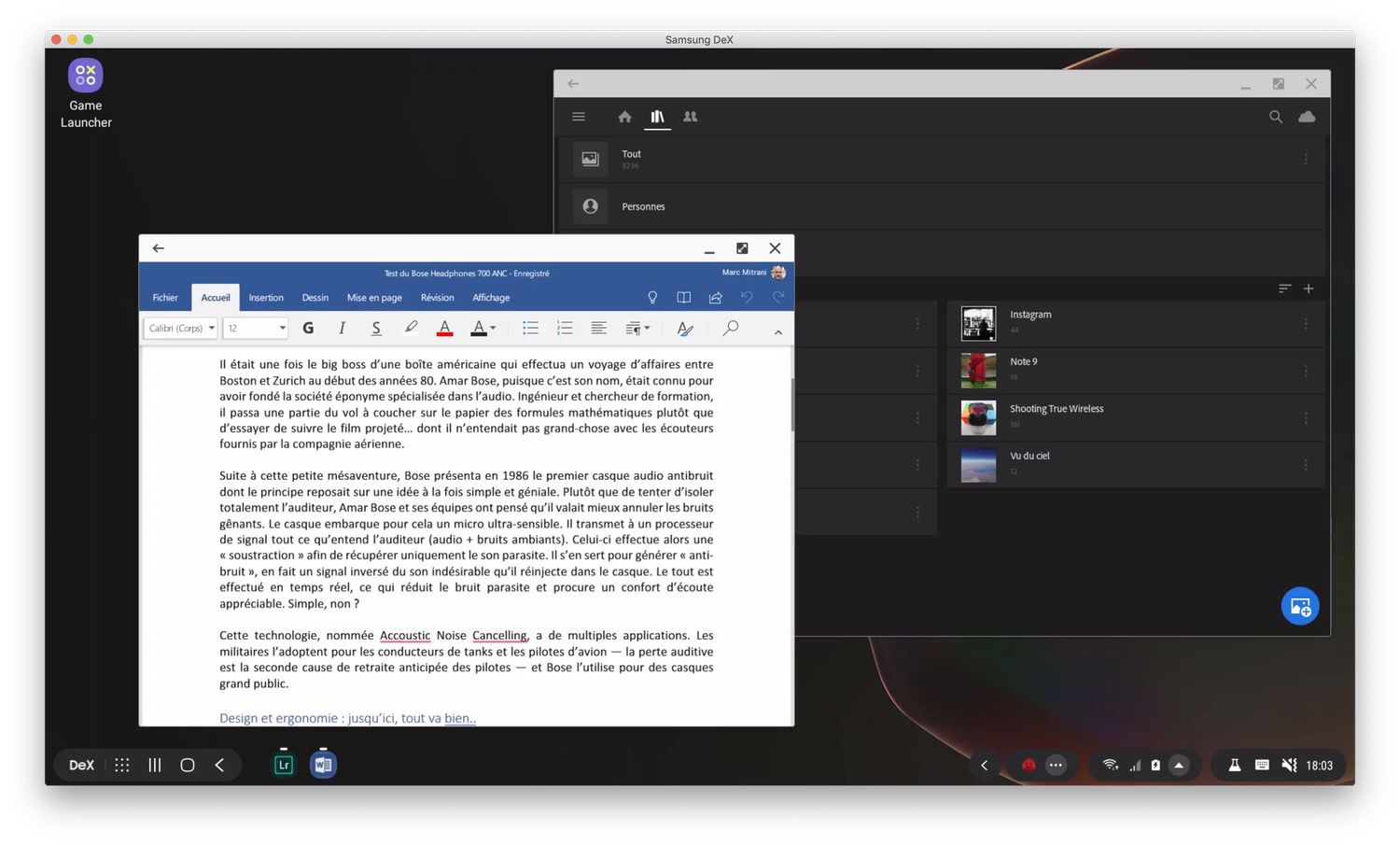1400x845 pixels.
Task: Click the Marc Mitrani account avatar
Action: (778, 273)
